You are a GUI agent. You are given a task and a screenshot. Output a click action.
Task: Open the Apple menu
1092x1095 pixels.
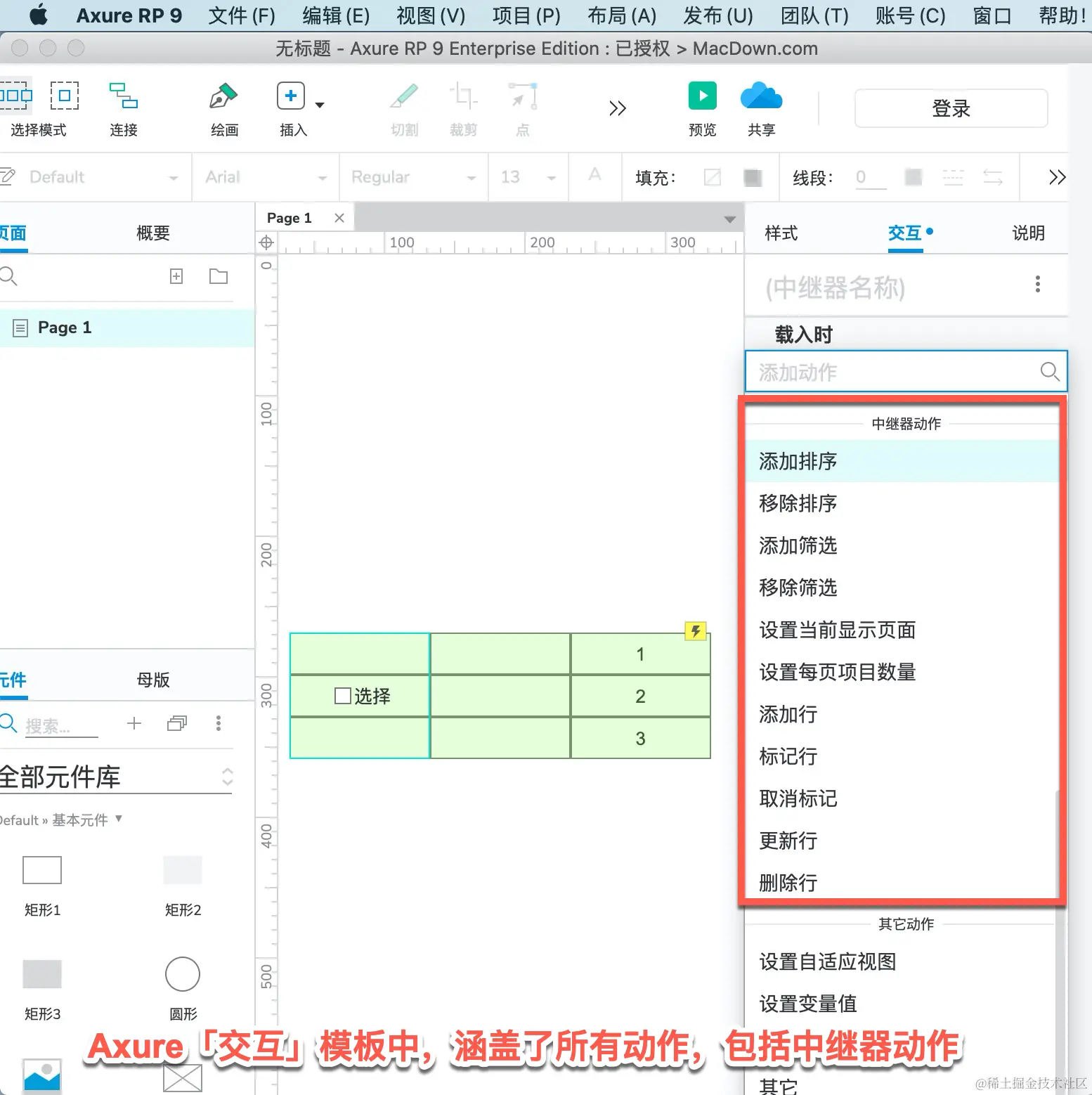39,15
